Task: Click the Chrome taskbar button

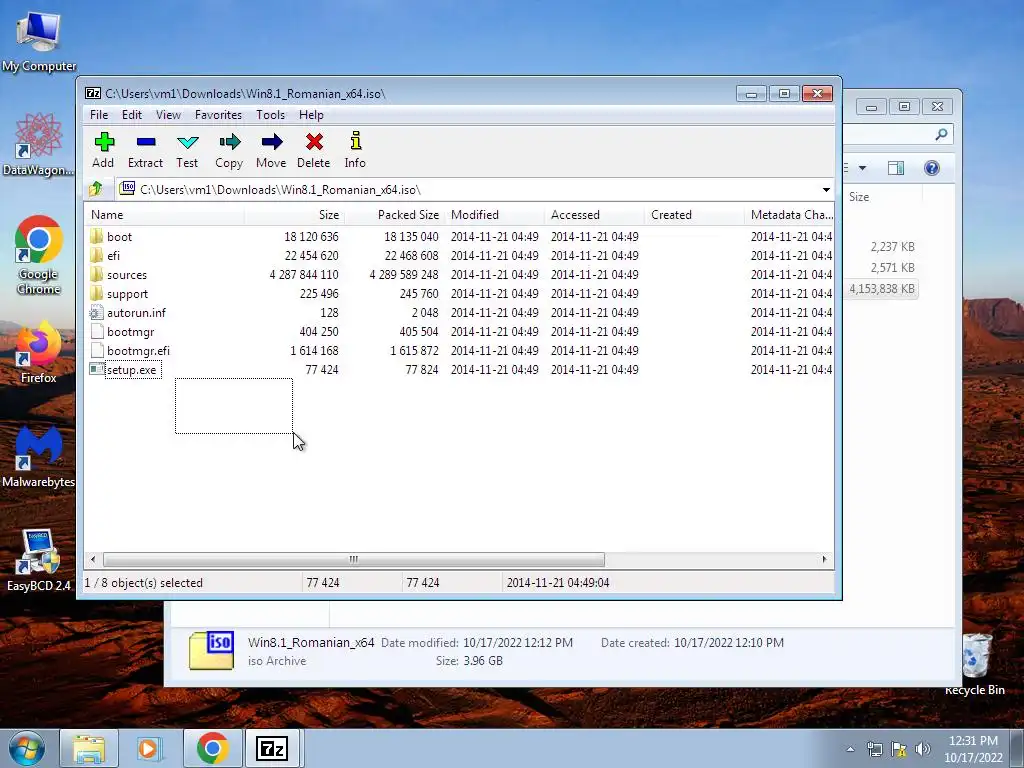Action: coord(212,748)
